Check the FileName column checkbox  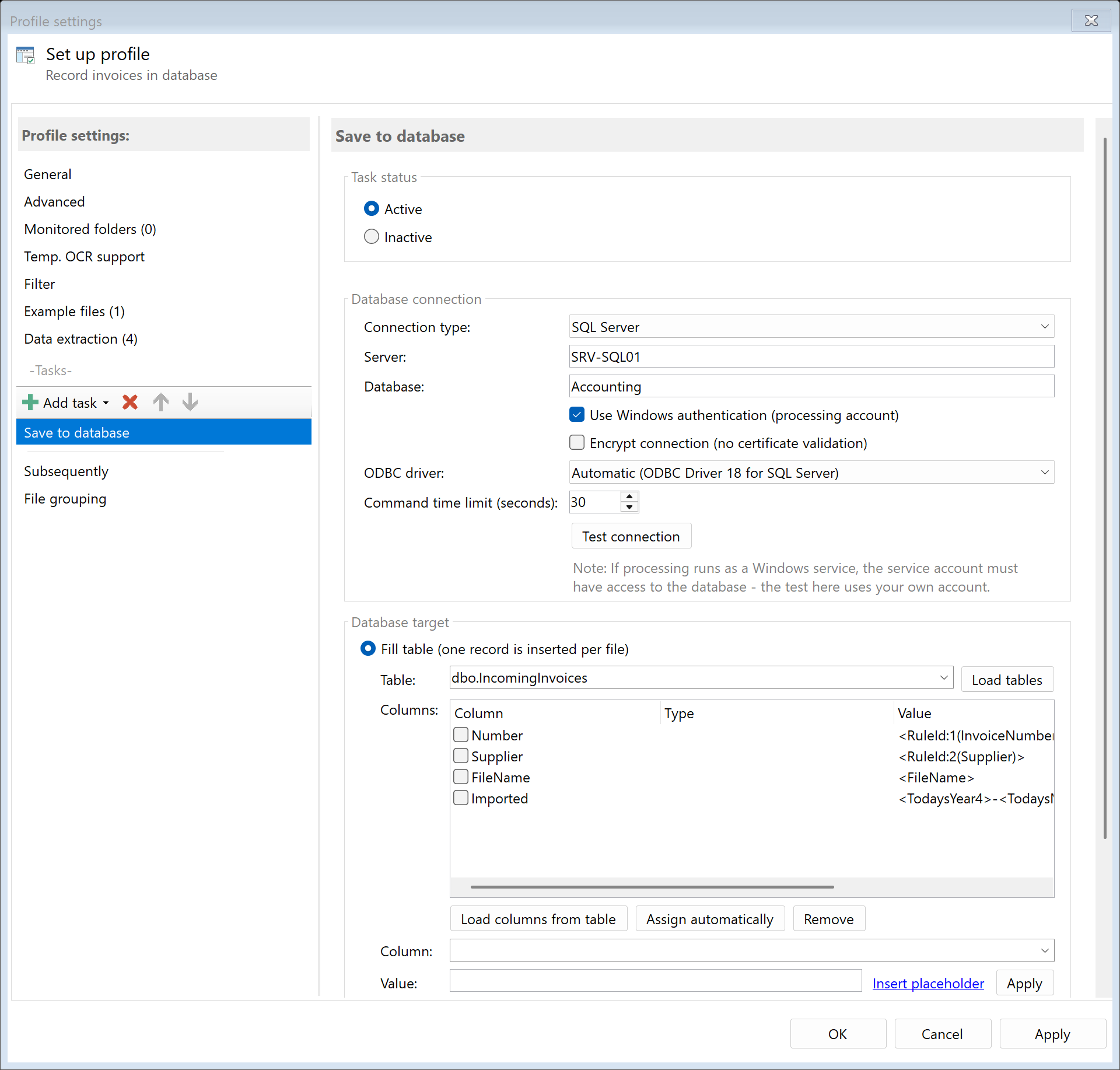pyautogui.click(x=461, y=777)
